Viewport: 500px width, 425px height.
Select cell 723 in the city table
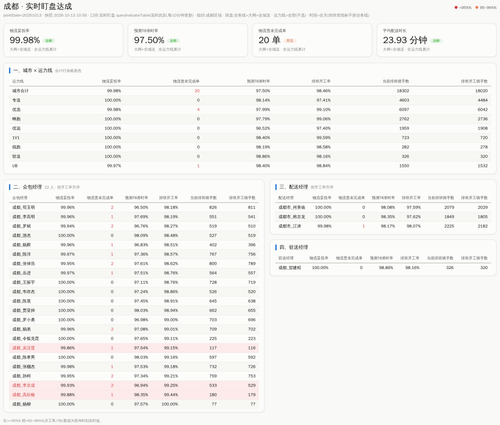click(x=405, y=137)
